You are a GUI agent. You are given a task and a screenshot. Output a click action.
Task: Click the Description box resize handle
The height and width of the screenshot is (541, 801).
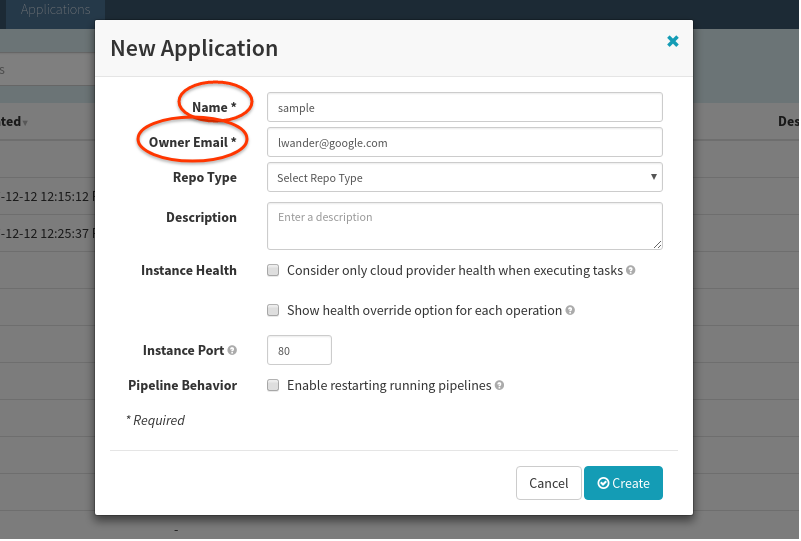657,243
